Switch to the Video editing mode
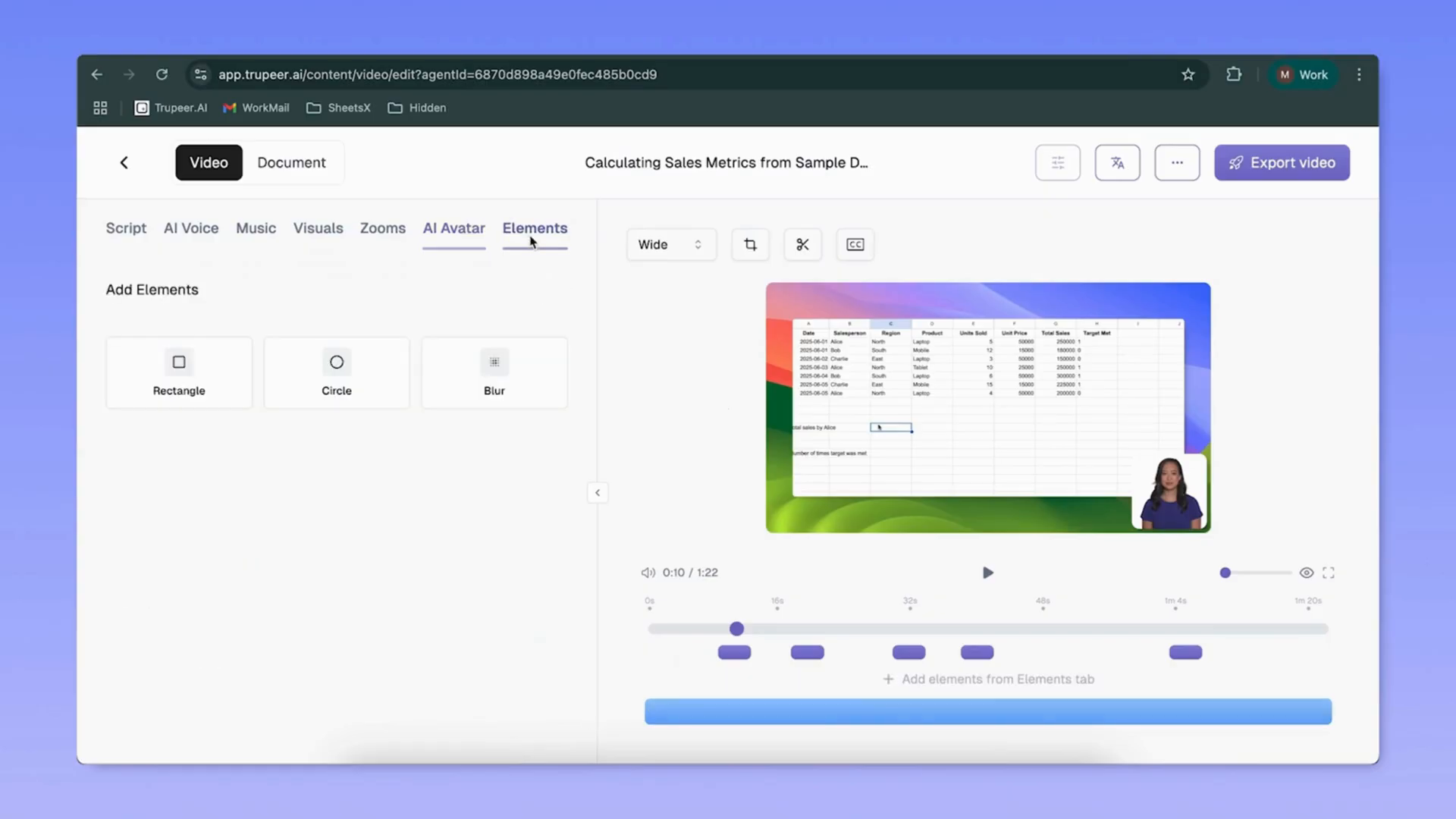Viewport: 1456px width, 819px height. pyautogui.click(x=209, y=162)
